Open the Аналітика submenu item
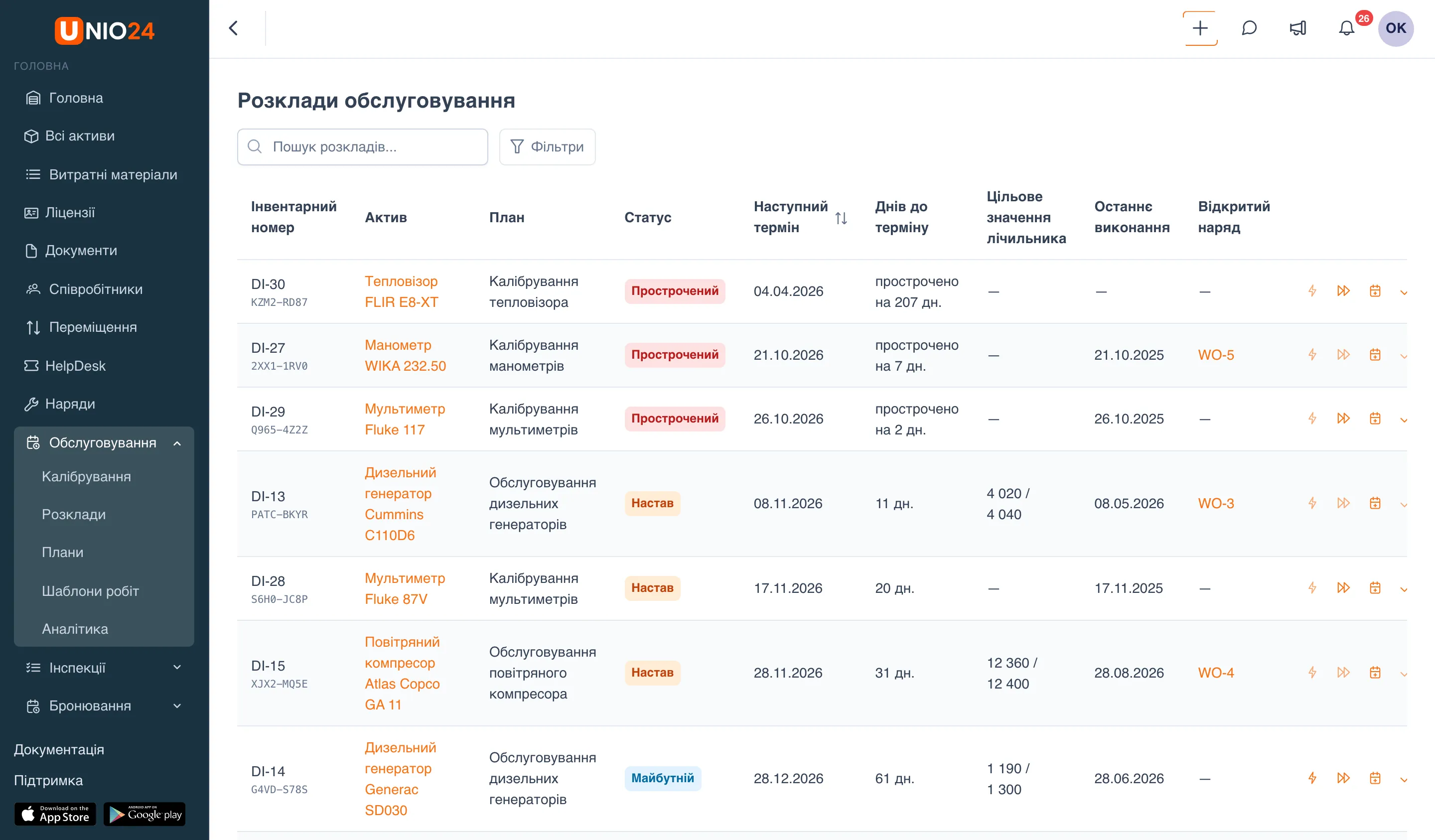The height and width of the screenshot is (840, 1435). 75,629
